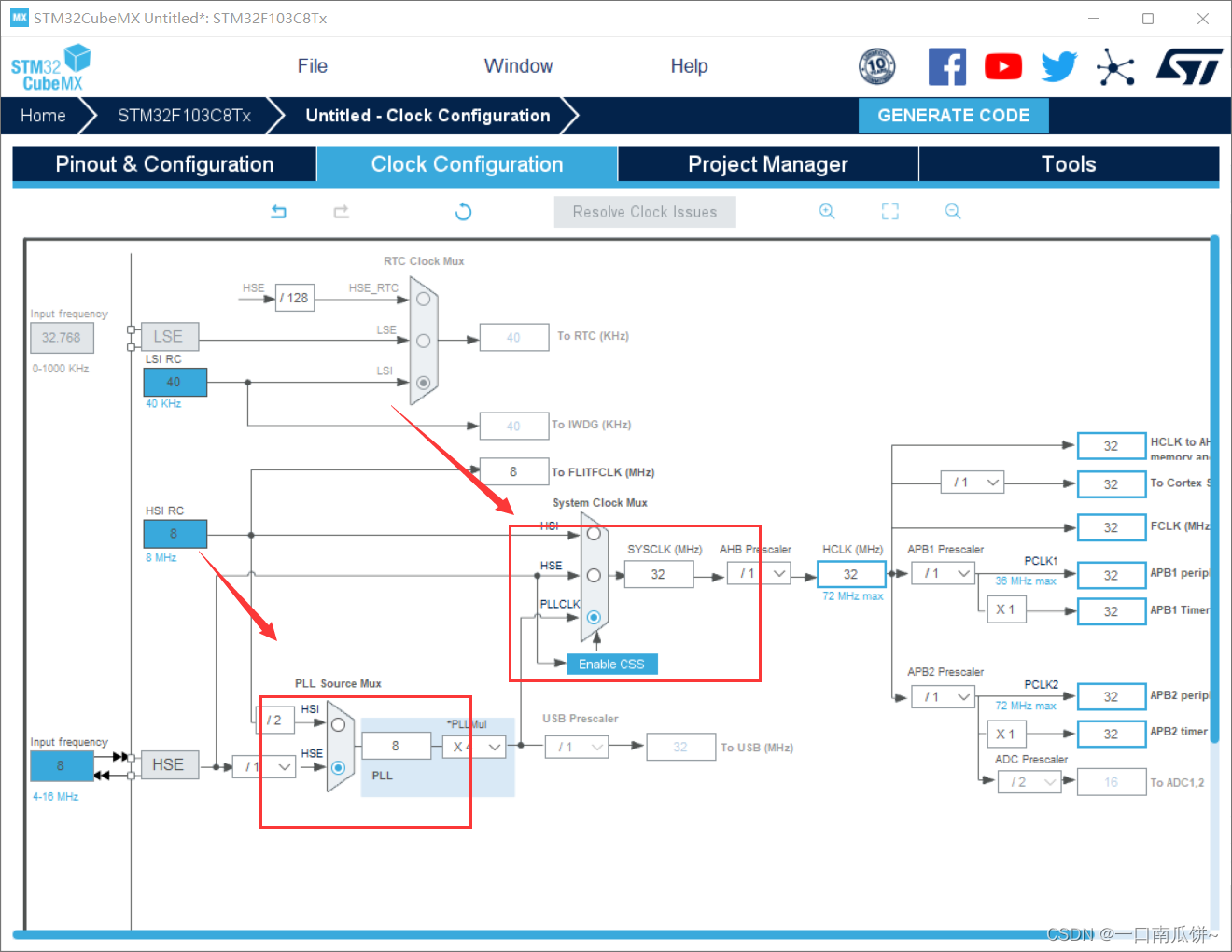Edit the HCLK (MHz) value field
Viewport: 1232px width, 952px height.
pyautogui.click(x=851, y=574)
